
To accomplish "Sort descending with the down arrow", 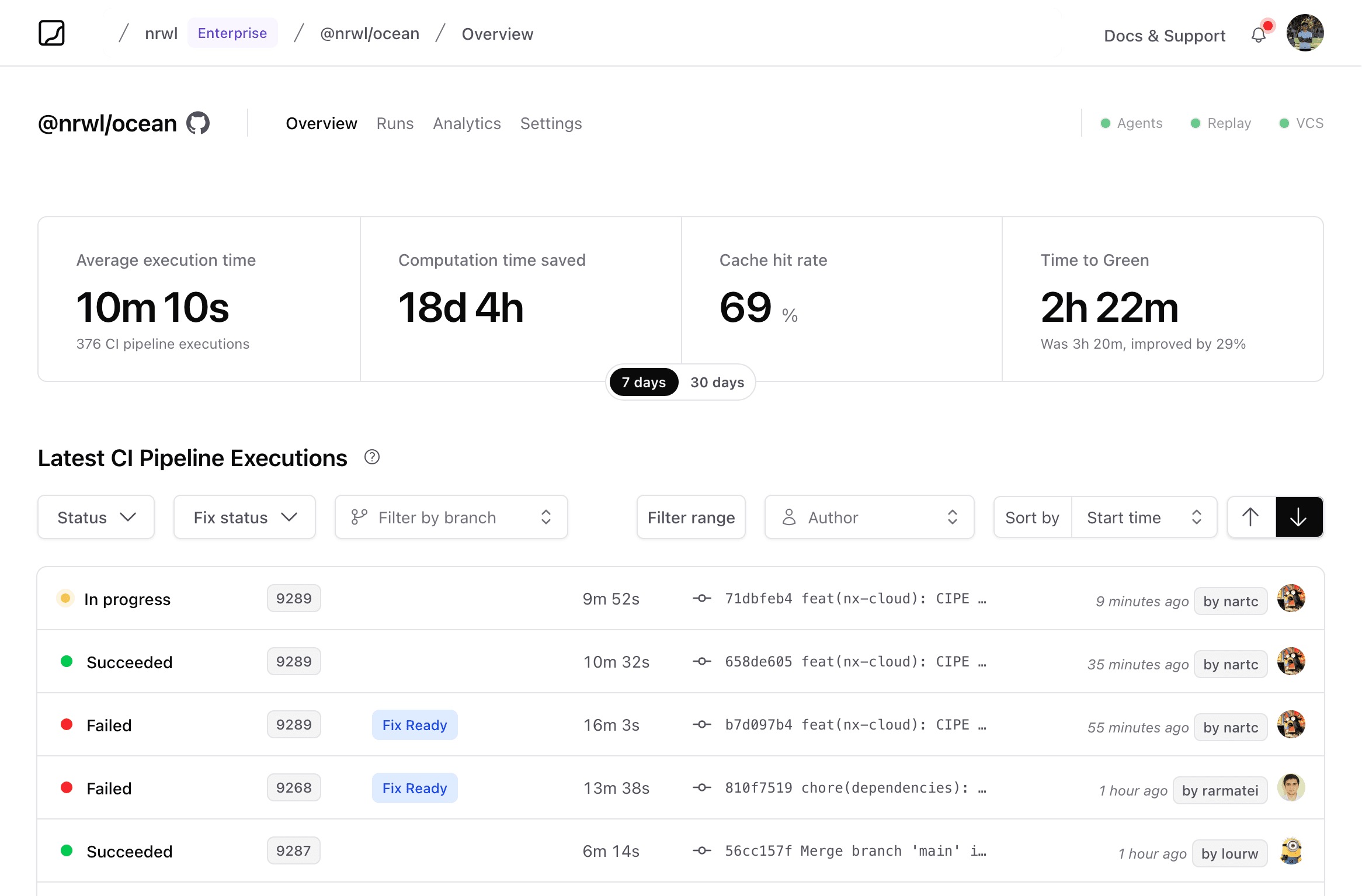I will pos(1298,517).
